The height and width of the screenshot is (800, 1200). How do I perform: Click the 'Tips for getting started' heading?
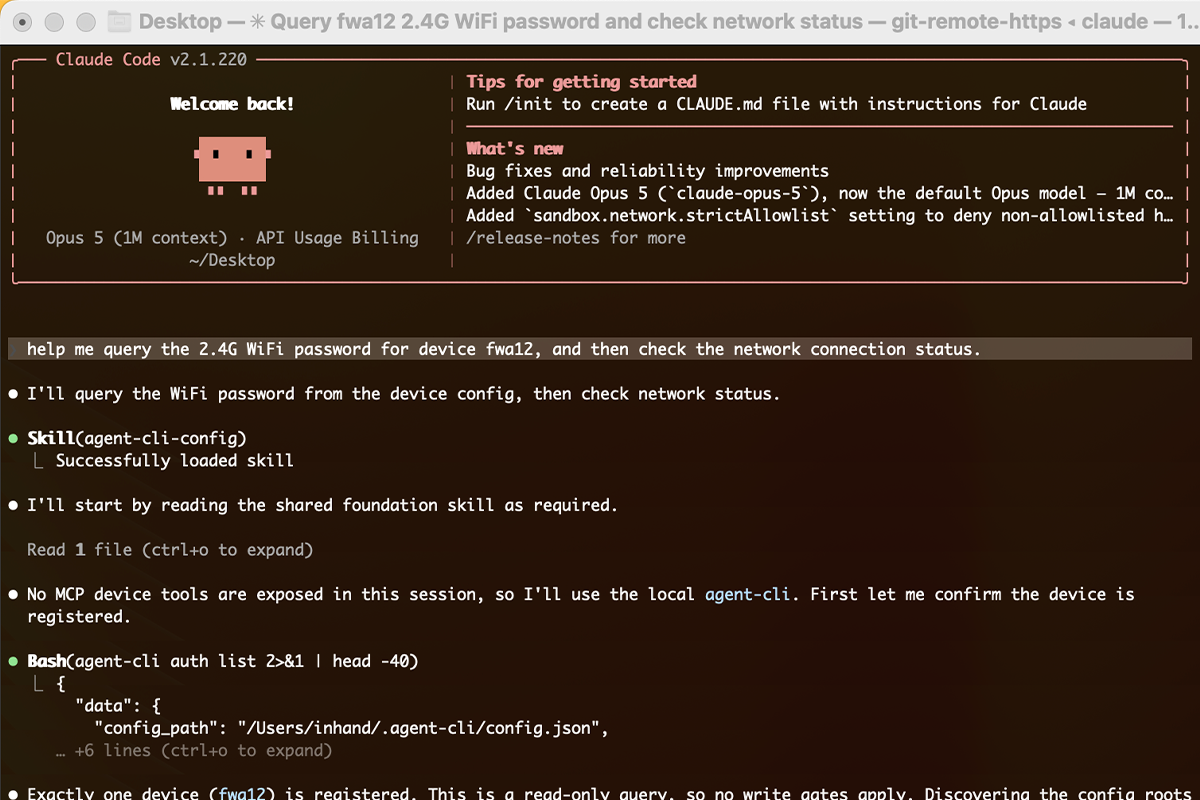582,82
